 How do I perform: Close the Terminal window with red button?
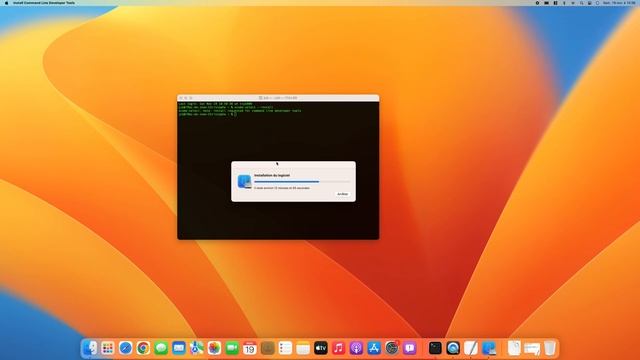[x=181, y=98]
